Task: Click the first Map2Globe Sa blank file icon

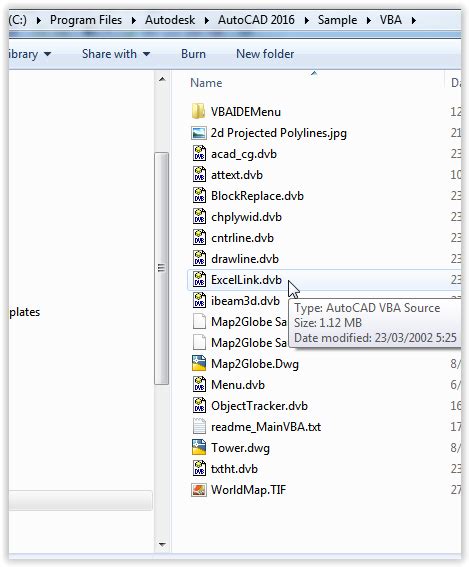Action: click(199, 321)
